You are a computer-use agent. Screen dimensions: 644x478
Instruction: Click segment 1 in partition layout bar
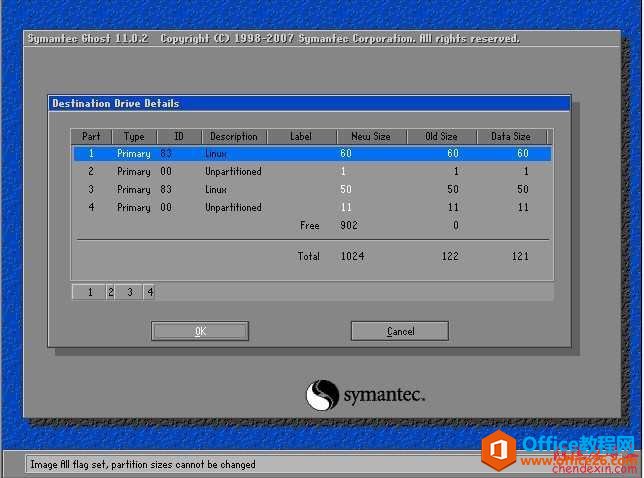click(x=89, y=292)
